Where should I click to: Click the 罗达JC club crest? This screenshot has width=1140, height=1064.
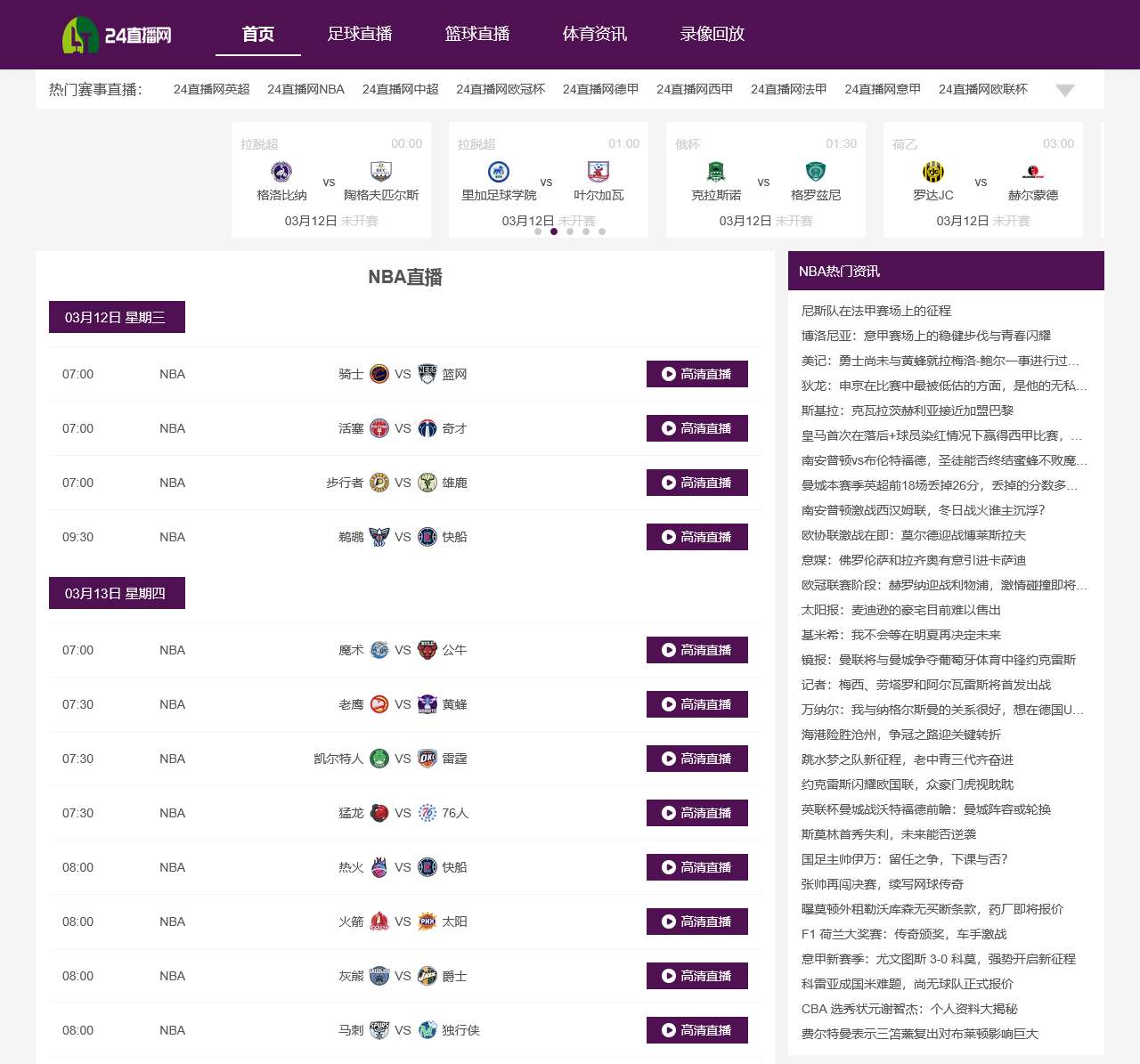[x=933, y=171]
